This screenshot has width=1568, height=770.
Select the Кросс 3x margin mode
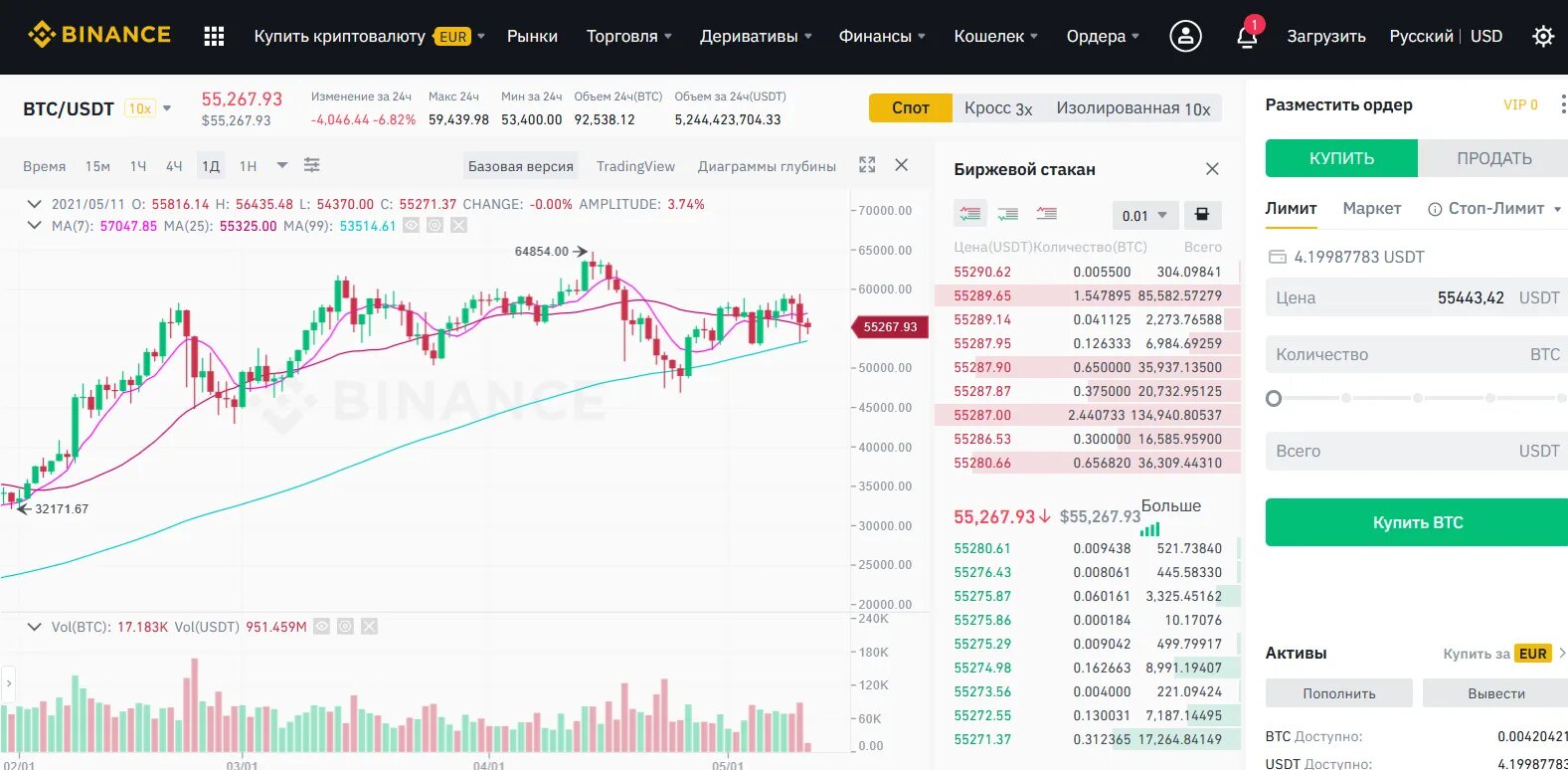pyautogui.click(x=998, y=108)
